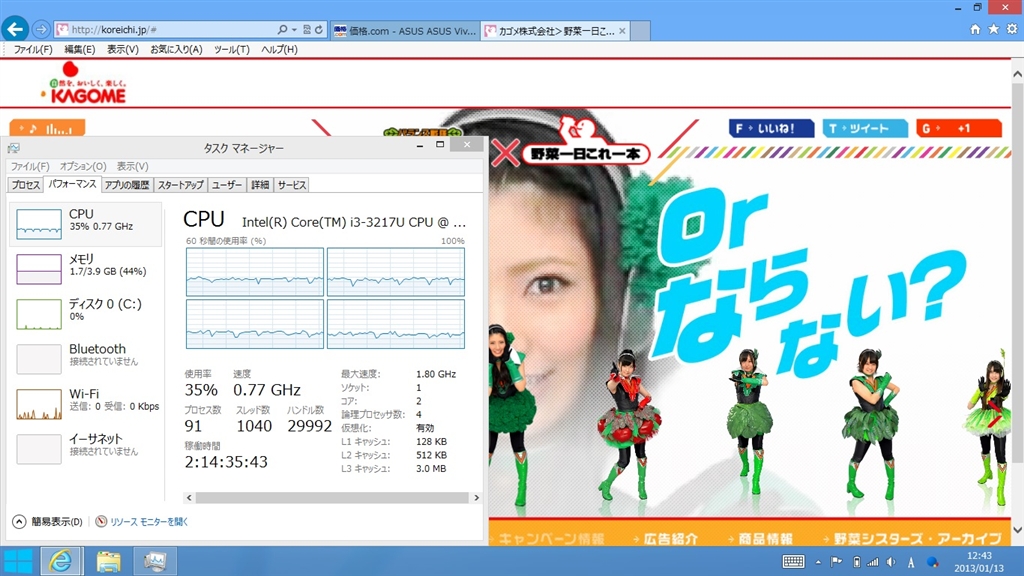
Task: Open the browser Home icon
Action: 975,29
